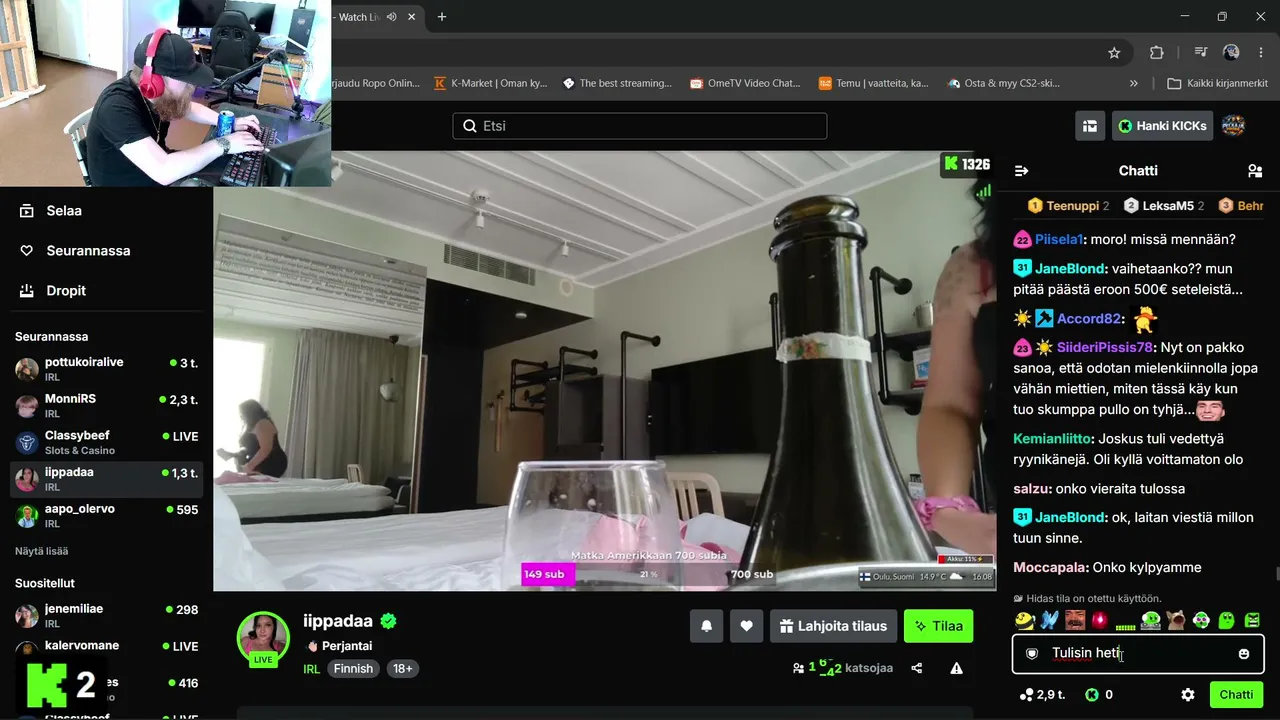Open Temu bookmark
This screenshot has height=720, width=1280.
click(874, 83)
